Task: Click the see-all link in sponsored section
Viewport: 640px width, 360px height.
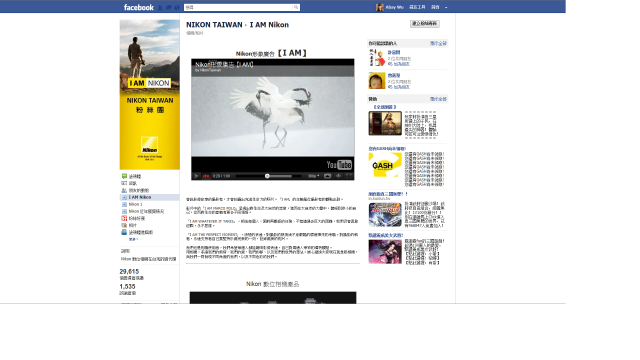Action: tap(438, 99)
